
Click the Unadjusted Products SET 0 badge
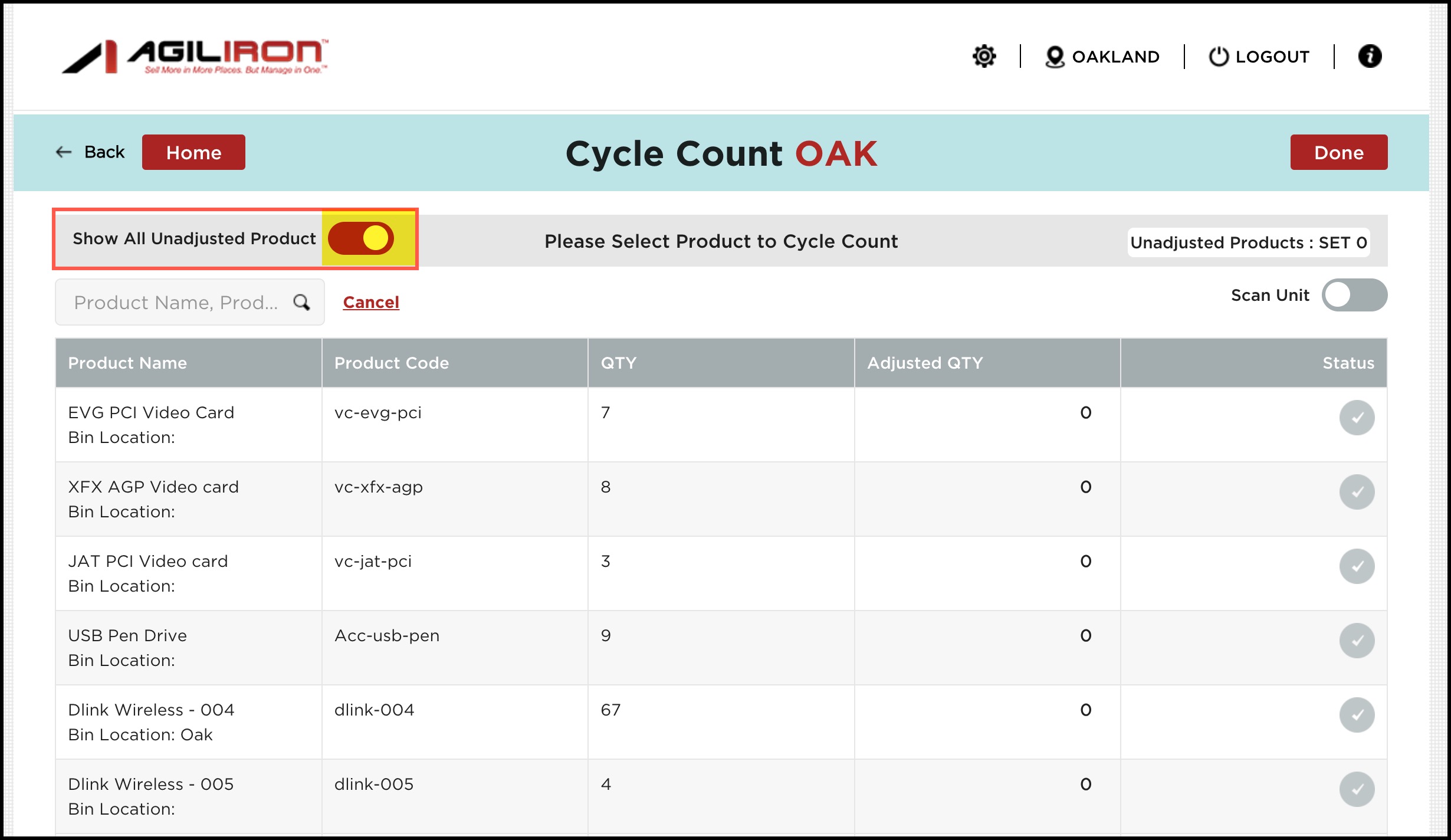click(1248, 242)
